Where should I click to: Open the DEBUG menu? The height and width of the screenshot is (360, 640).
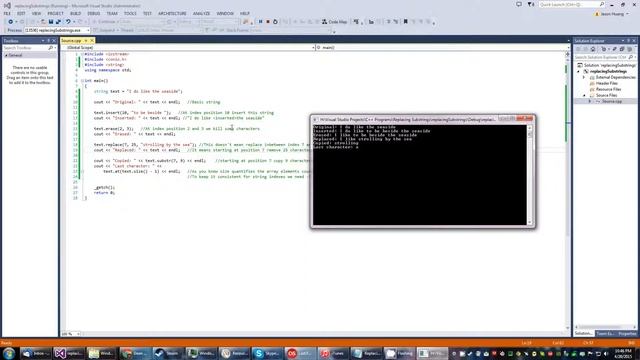pyautogui.click(x=93, y=13)
